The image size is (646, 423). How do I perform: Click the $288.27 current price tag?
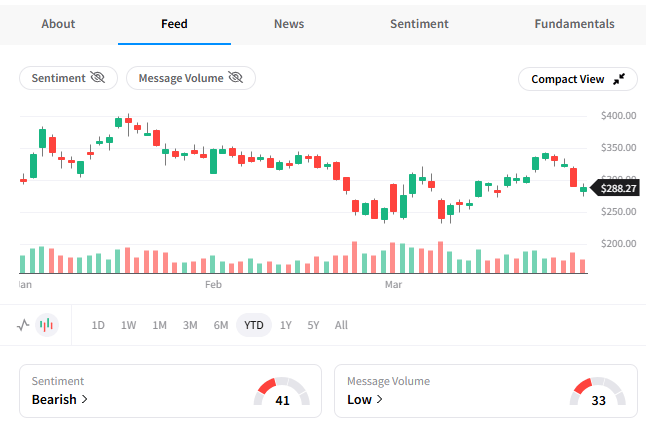point(616,187)
